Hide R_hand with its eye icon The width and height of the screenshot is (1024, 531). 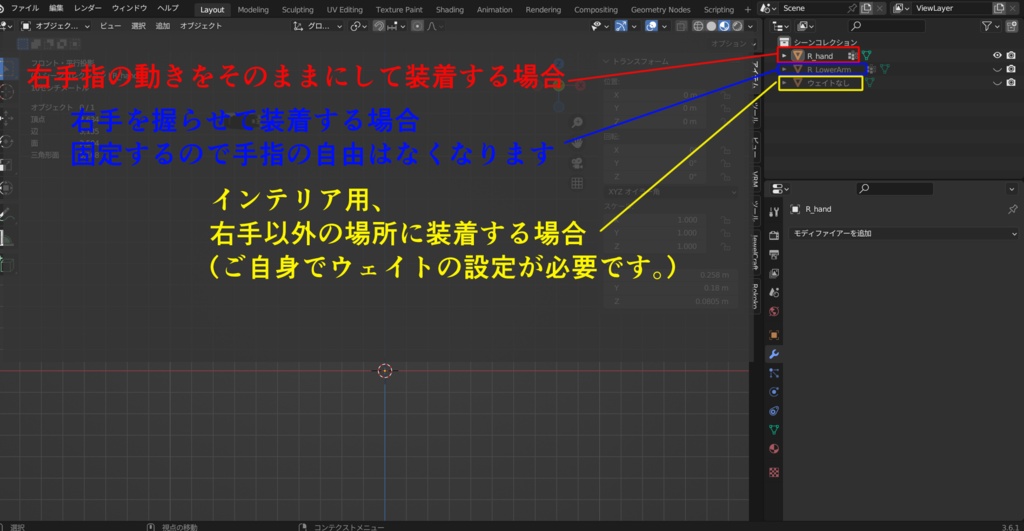coord(997,56)
